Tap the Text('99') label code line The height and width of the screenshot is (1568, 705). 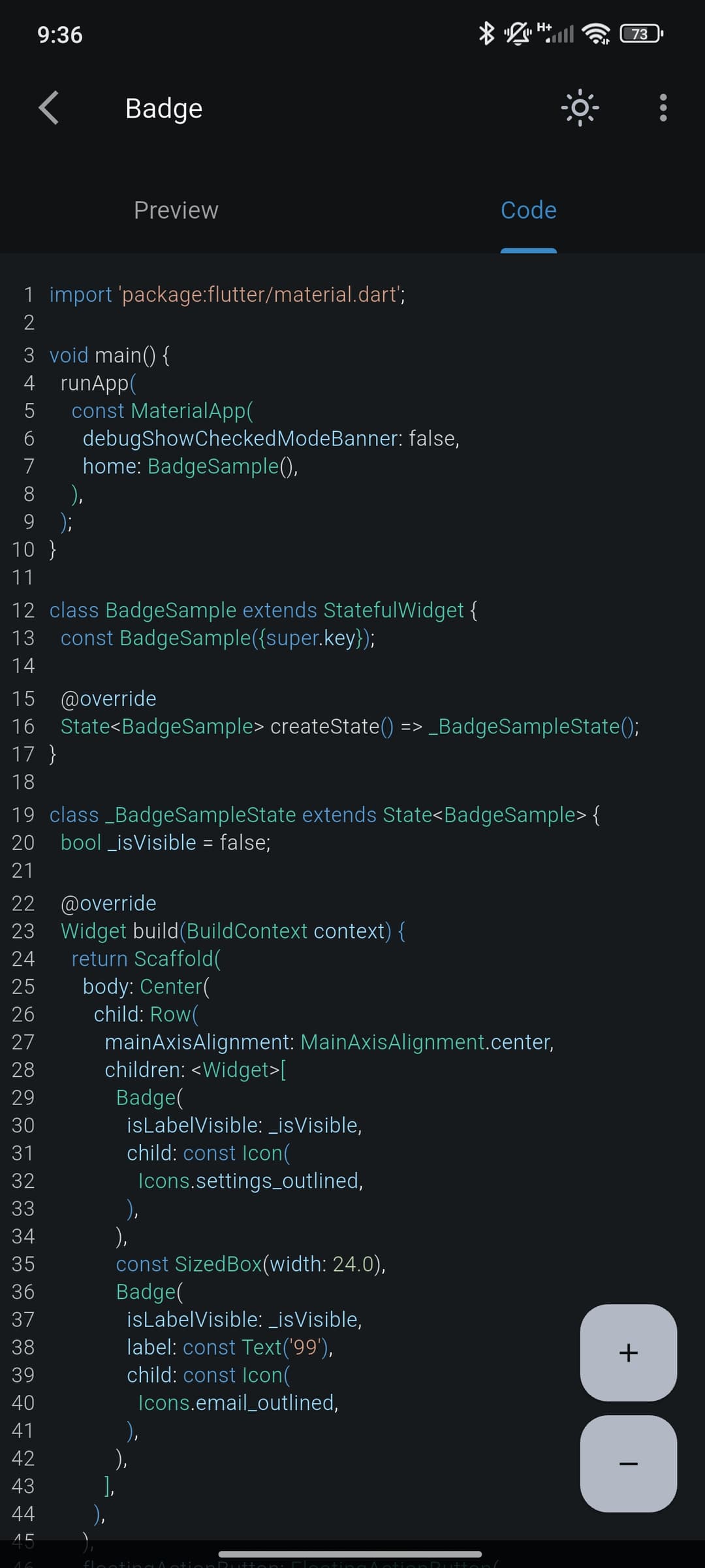pyautogui.click(x=230, y=1347)
